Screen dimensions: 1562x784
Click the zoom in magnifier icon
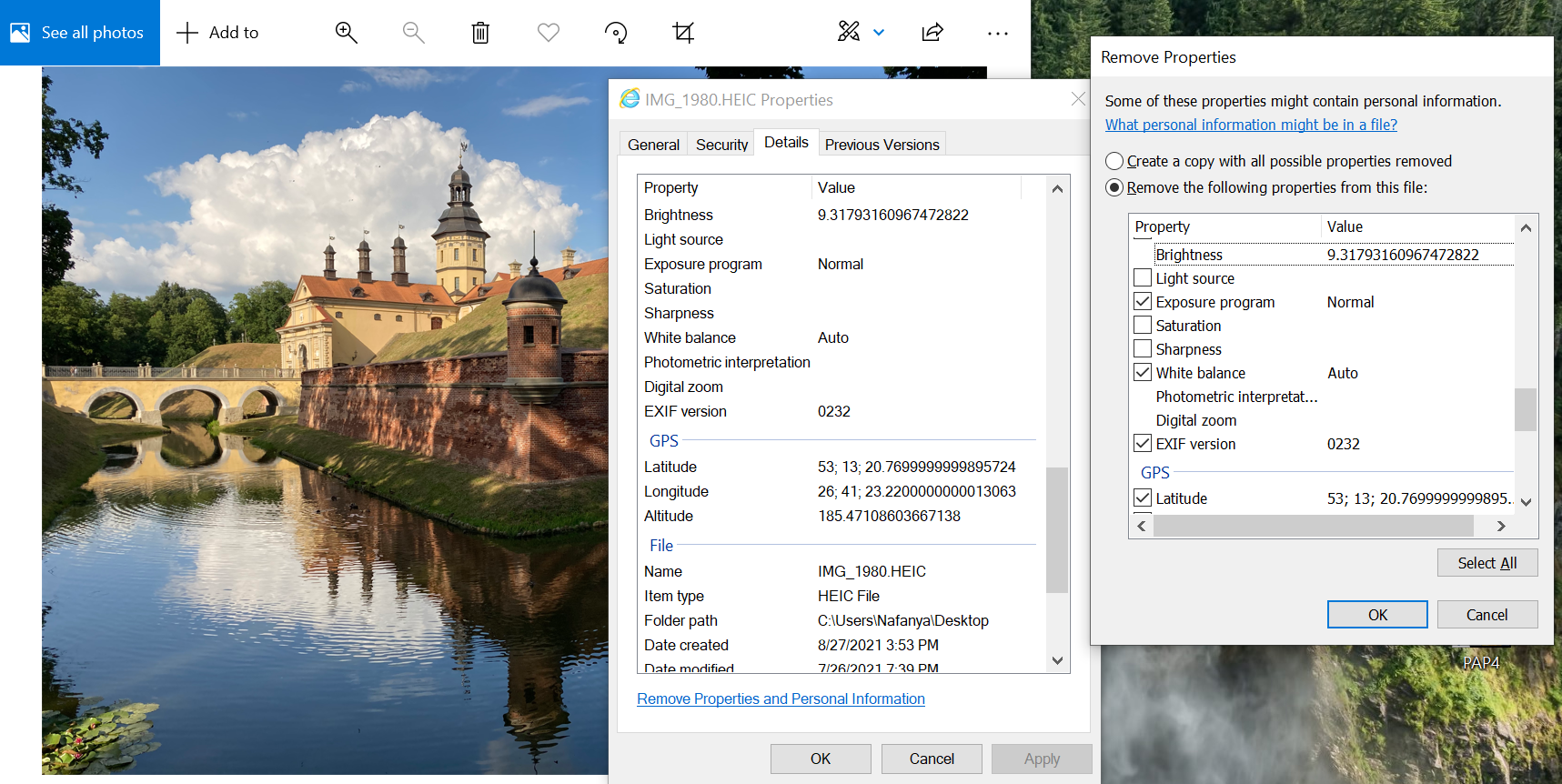pos(346,33)
